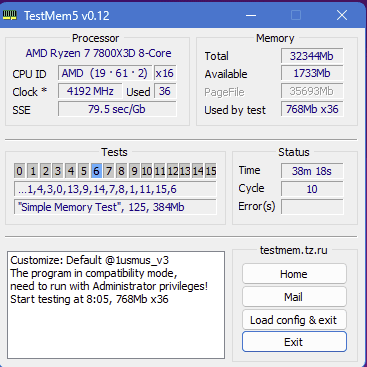The width and height of the screenshot is (367, 367).
Task: Click test number 11 box
Action: 160,171
